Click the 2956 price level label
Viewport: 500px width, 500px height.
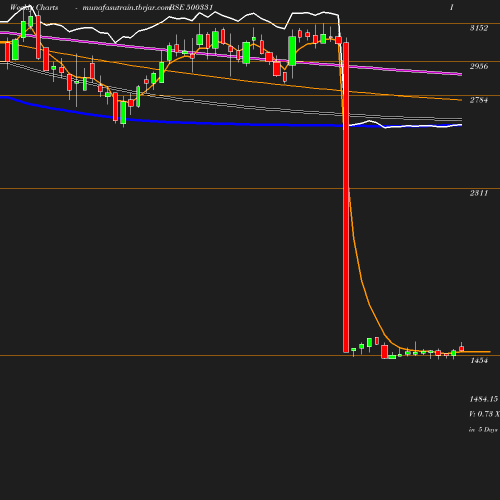pyautogui.click(x=479, y=66)
